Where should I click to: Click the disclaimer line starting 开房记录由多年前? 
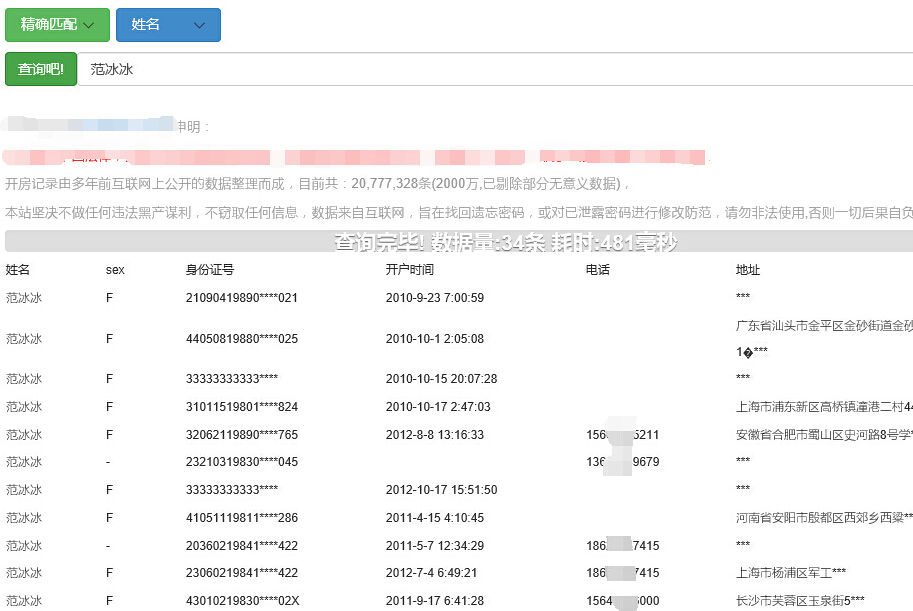(x=317, y=184)
